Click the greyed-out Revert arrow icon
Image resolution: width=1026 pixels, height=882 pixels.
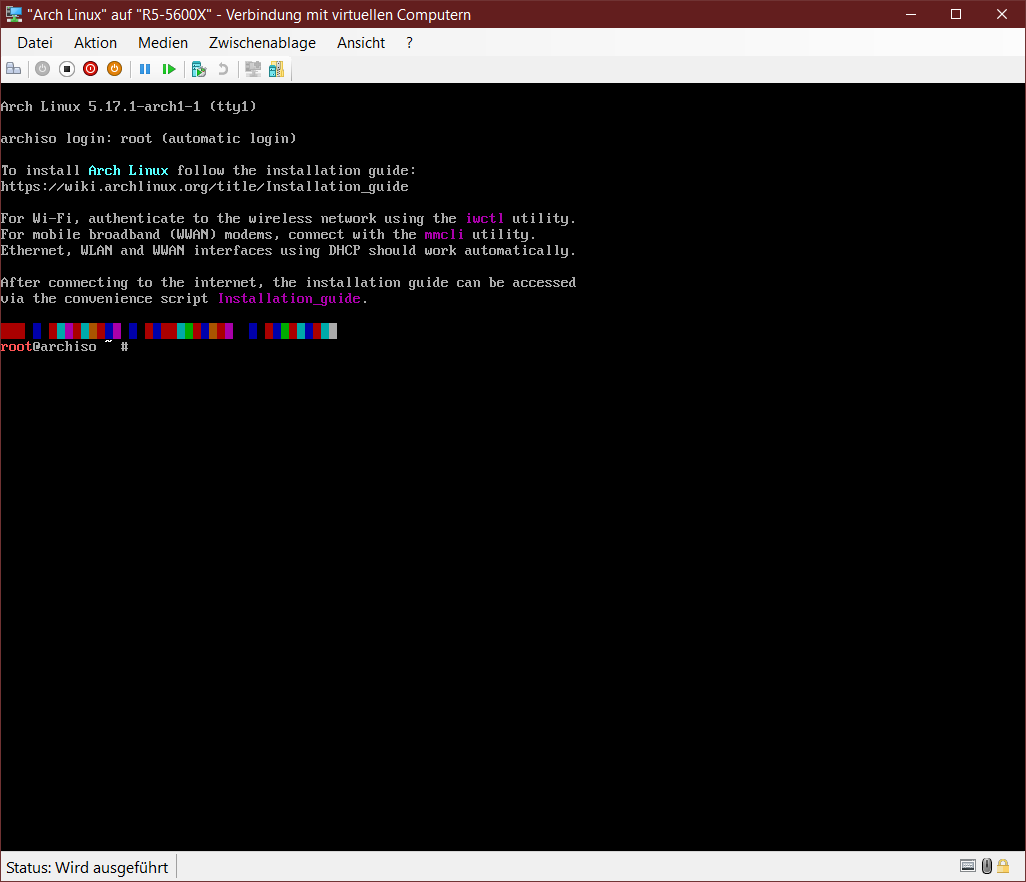(223, 69)
